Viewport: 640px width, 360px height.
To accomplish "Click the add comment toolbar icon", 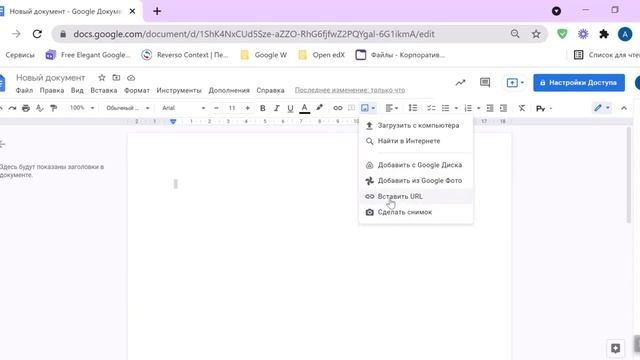I will 351,108.
